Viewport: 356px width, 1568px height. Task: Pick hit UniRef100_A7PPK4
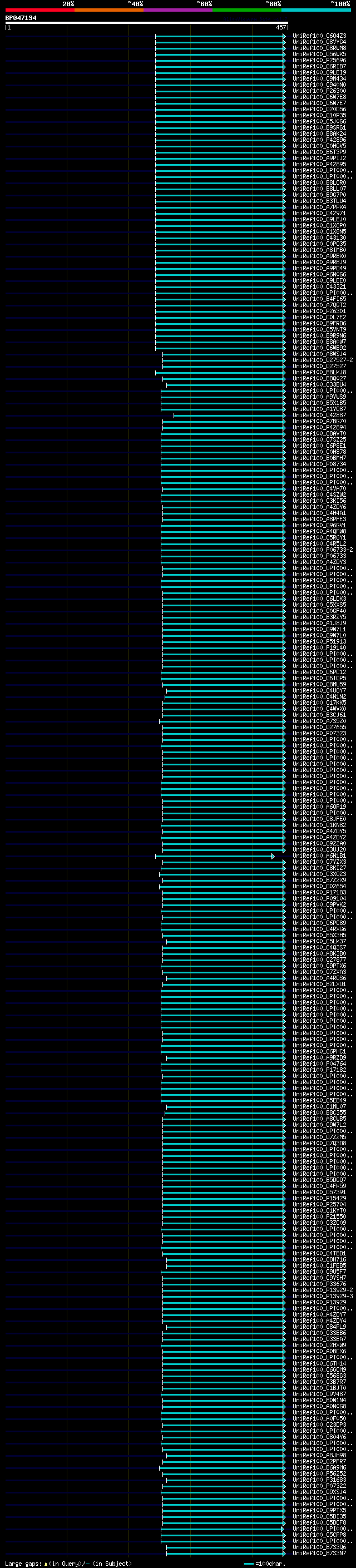pos(319,207)
